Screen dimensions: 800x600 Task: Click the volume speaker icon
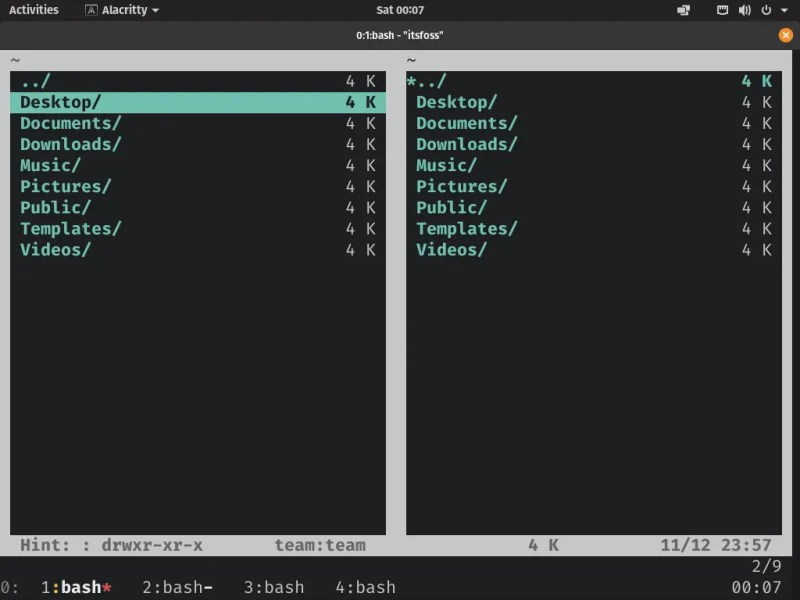744,10
